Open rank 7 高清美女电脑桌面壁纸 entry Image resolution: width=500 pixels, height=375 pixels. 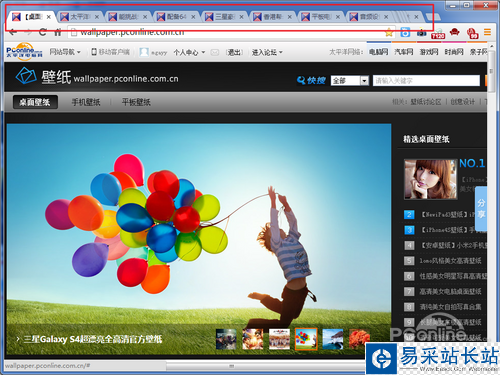450,291
